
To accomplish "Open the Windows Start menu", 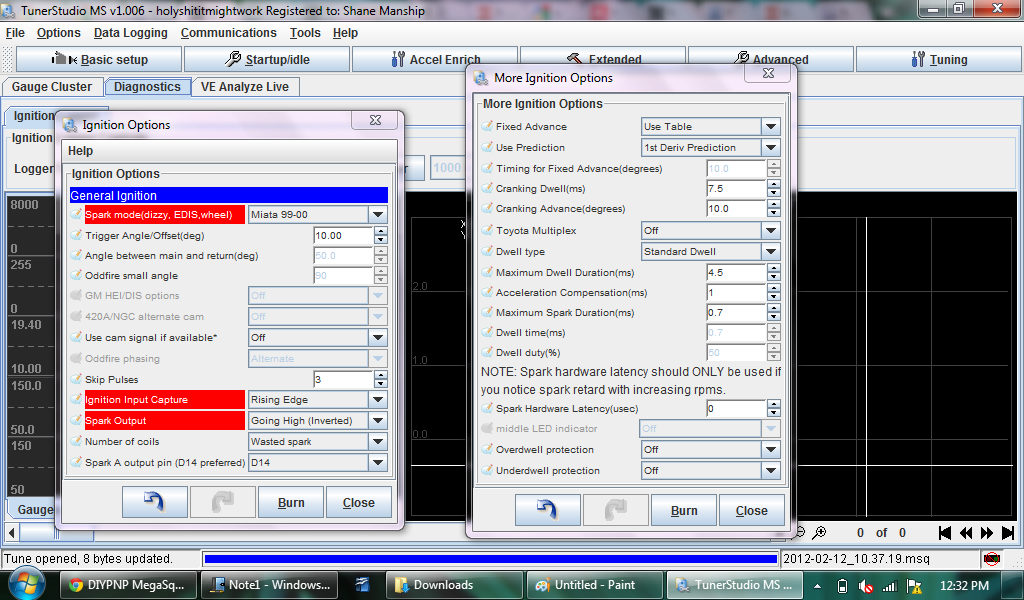I will coord(26,584).
